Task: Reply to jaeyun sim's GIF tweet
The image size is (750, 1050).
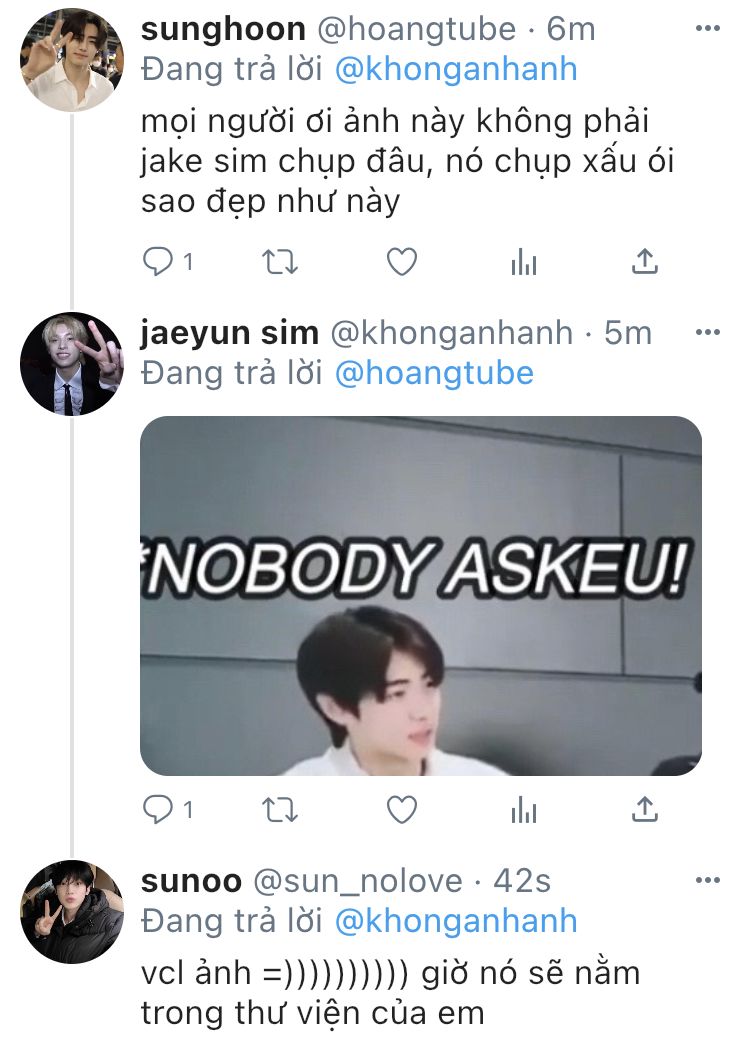Action: (x=159, y=810)
